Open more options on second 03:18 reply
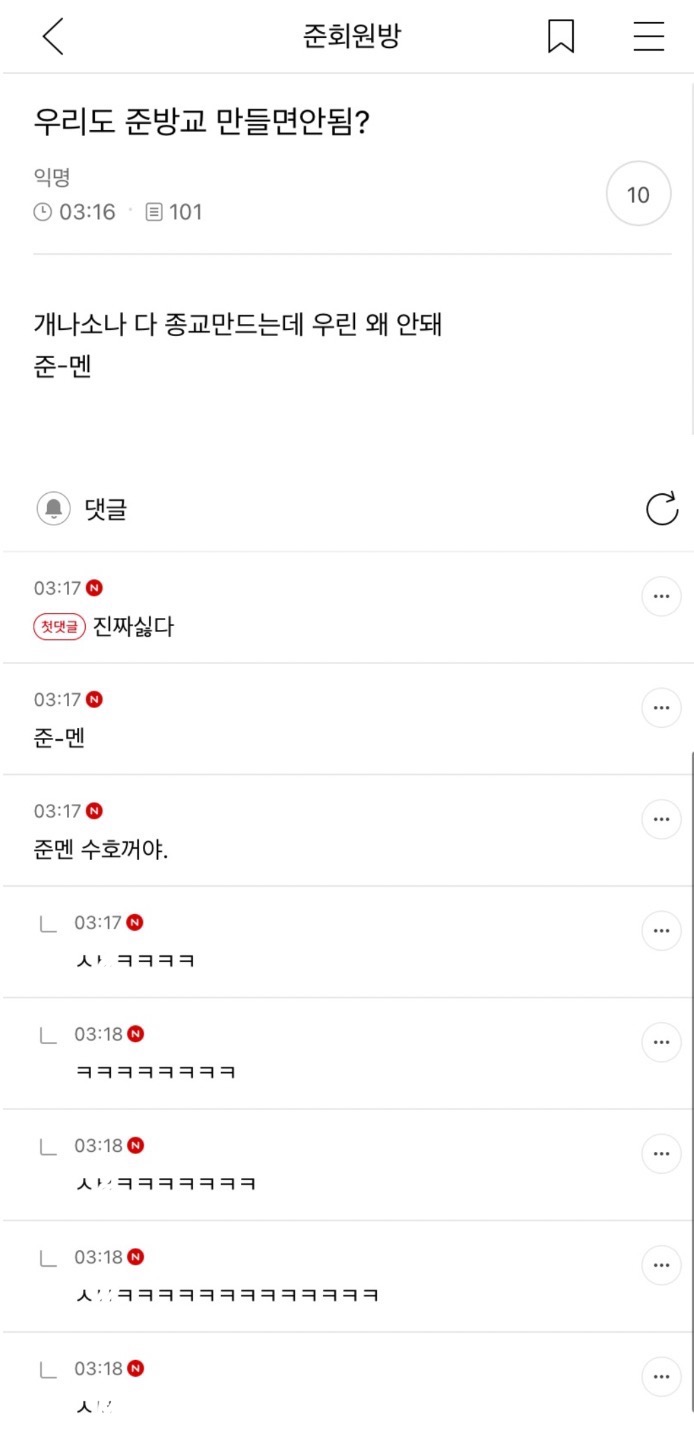The width and height of the screenshot is (694, 1439). [660, 1154]
